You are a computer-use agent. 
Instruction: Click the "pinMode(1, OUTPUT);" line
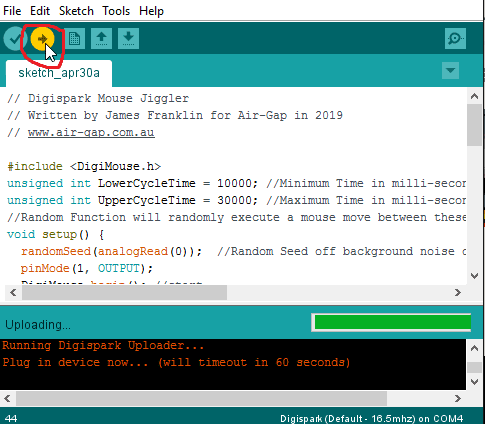pyautogui.click(x=87, y=268)
